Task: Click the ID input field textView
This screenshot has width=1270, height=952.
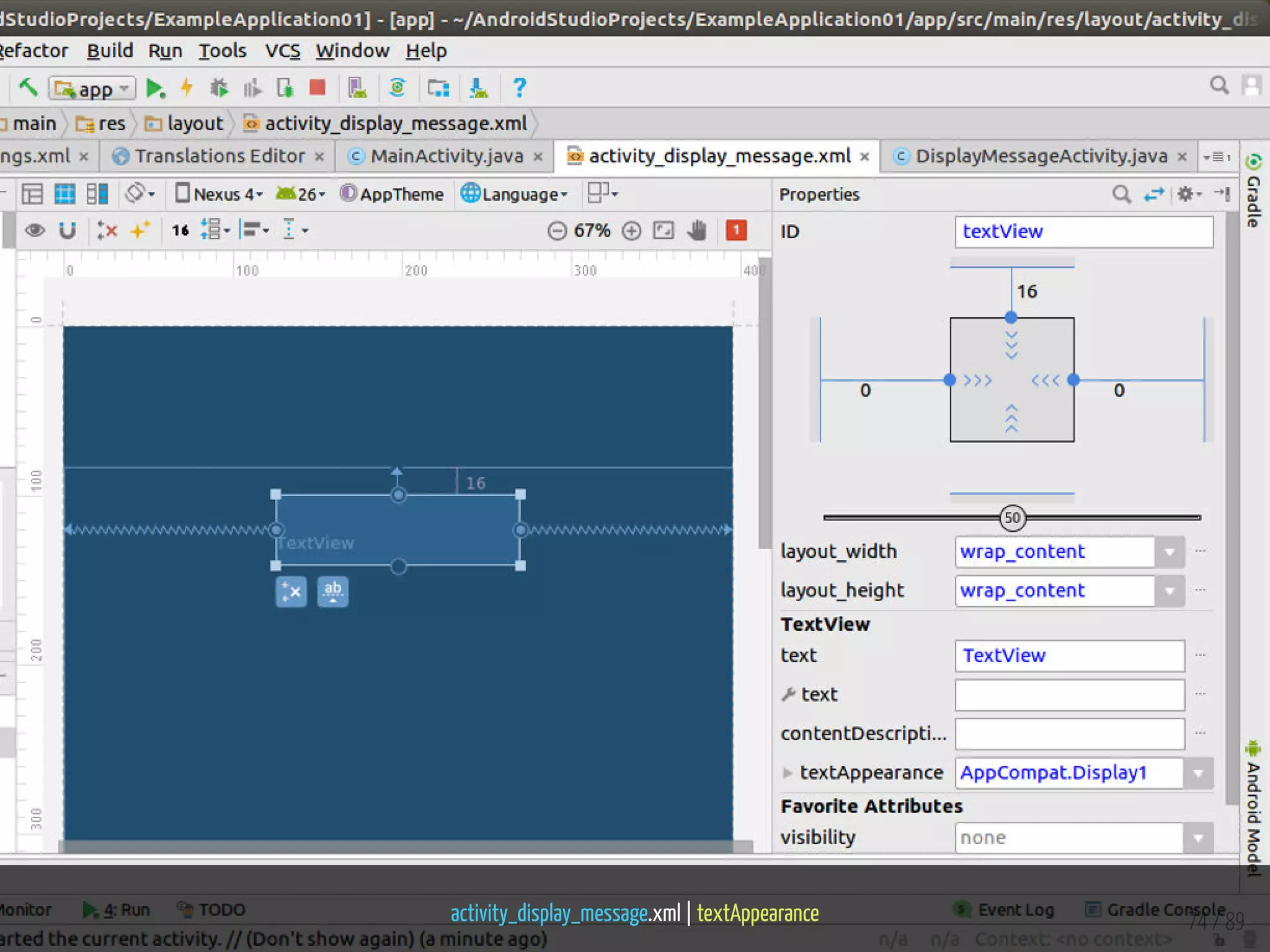Action: [x=1084, y=232]
